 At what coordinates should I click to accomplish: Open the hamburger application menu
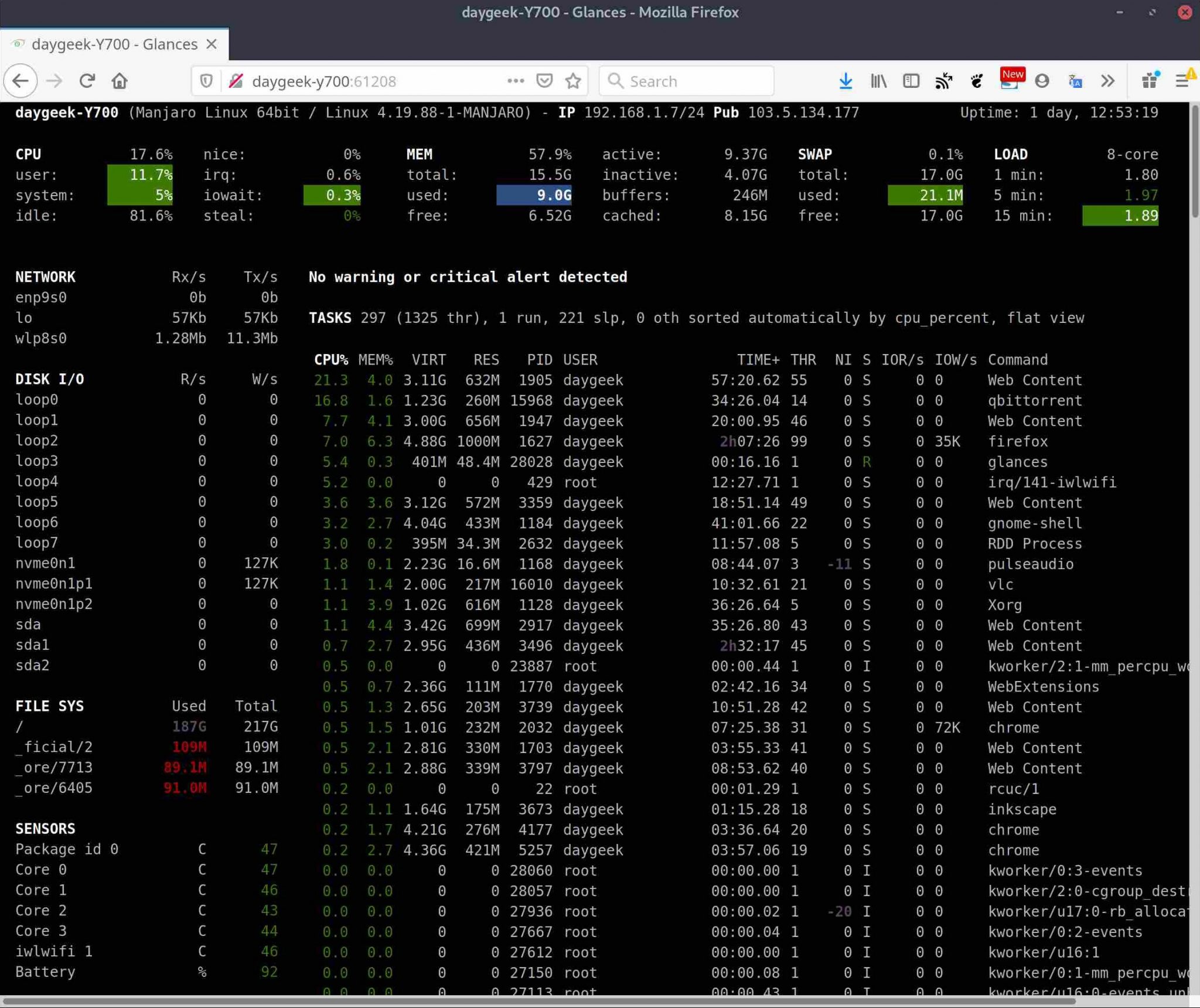coord(1182,81)
